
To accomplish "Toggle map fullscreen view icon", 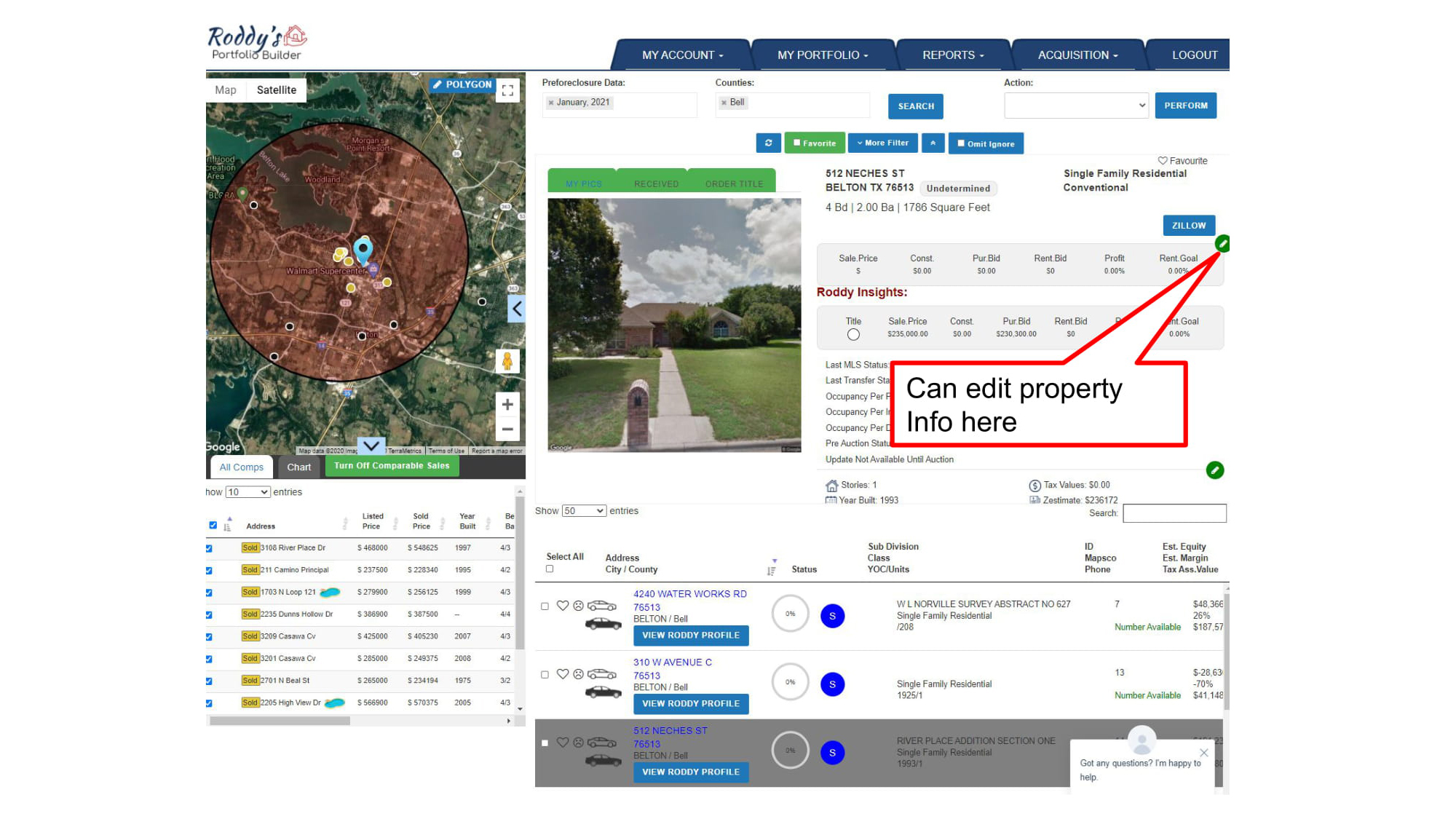I will tap(507, 90).
